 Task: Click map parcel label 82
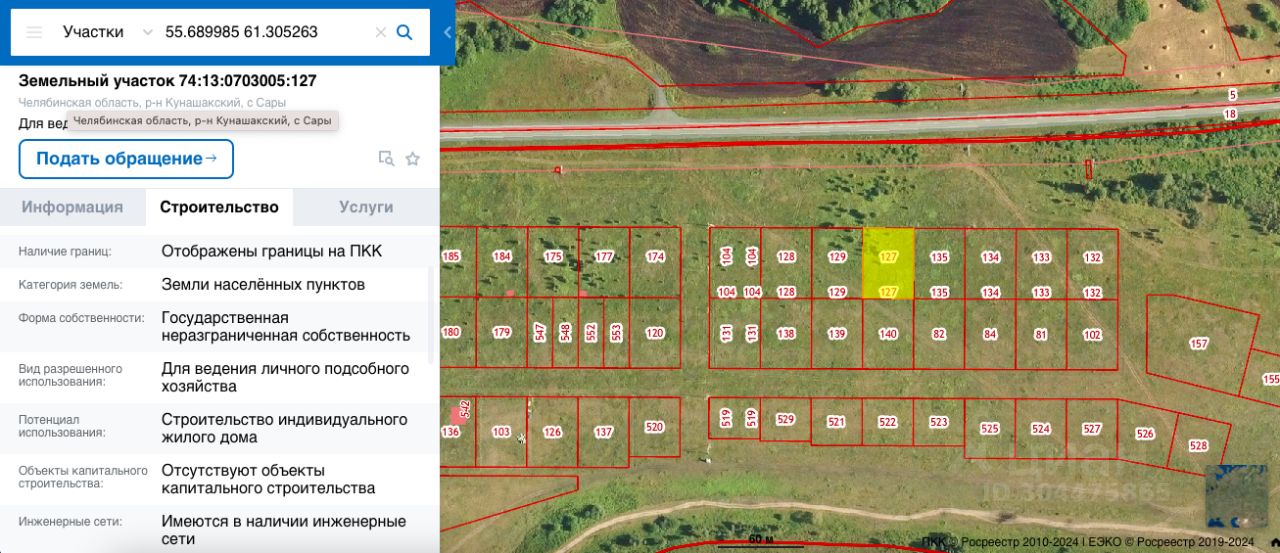coord(939,334)
